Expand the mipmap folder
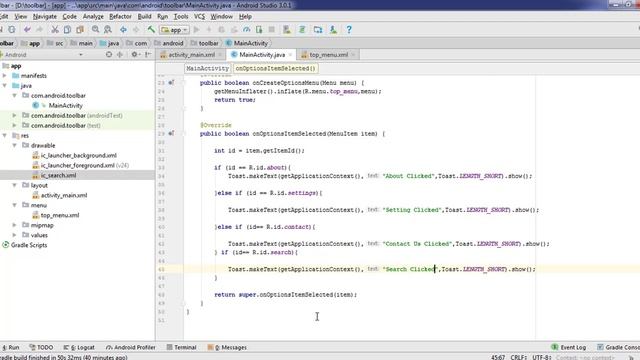This screenshot has width=640, height=360. click(x=15, y=225)
